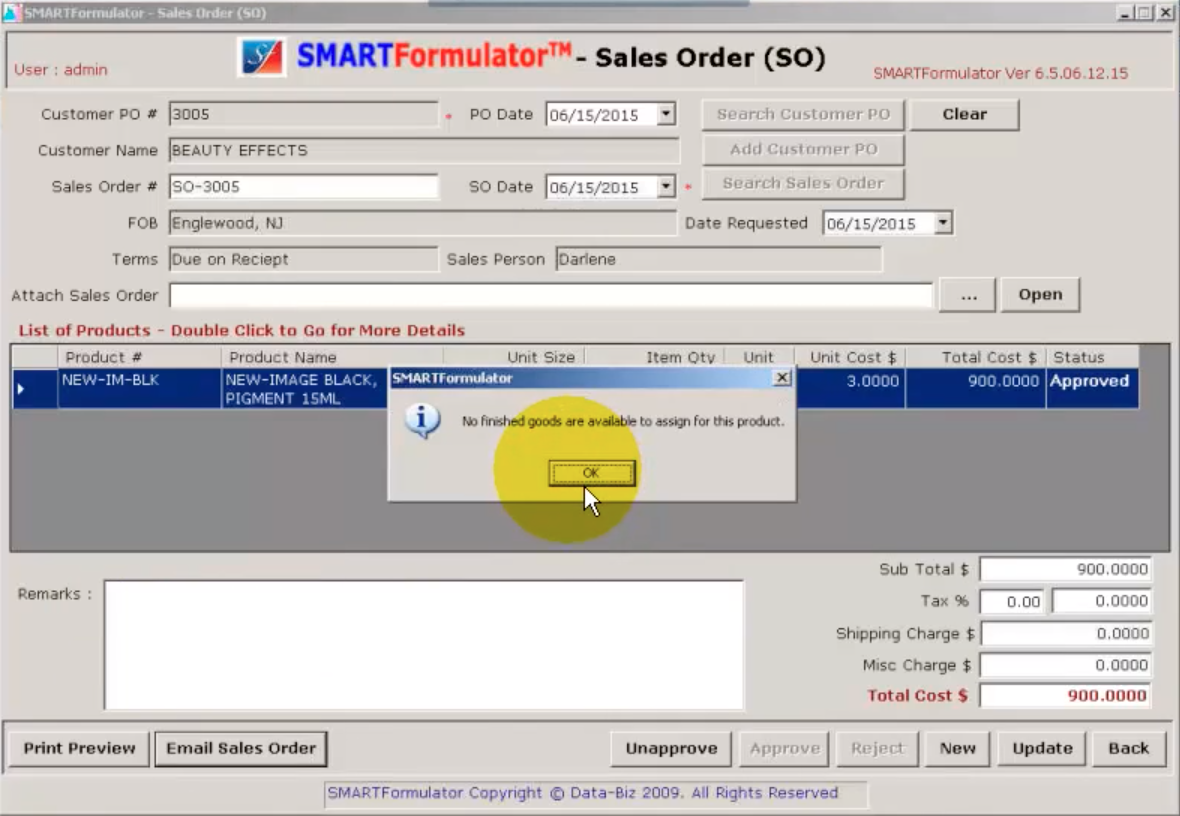The image size is (1180, 816).
Task: Click the 3.0000 unit cost cell
Action: (850, 388)
